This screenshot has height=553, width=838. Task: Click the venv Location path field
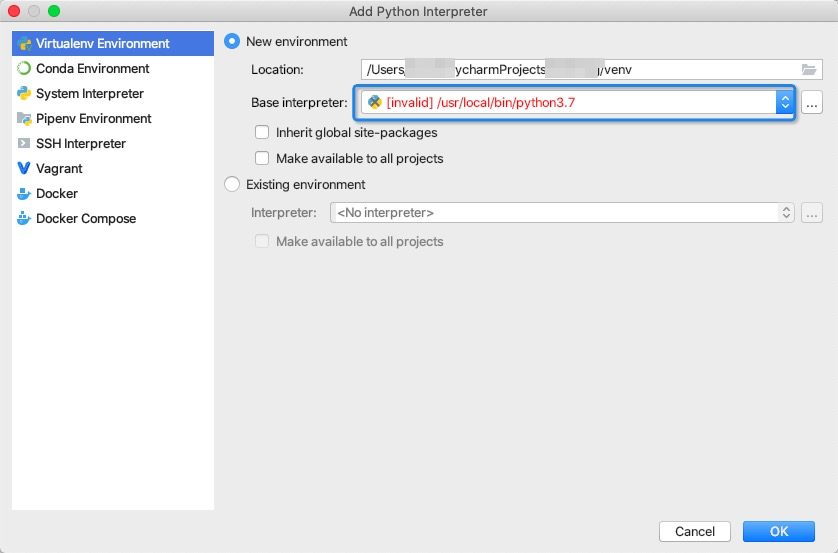580,69
